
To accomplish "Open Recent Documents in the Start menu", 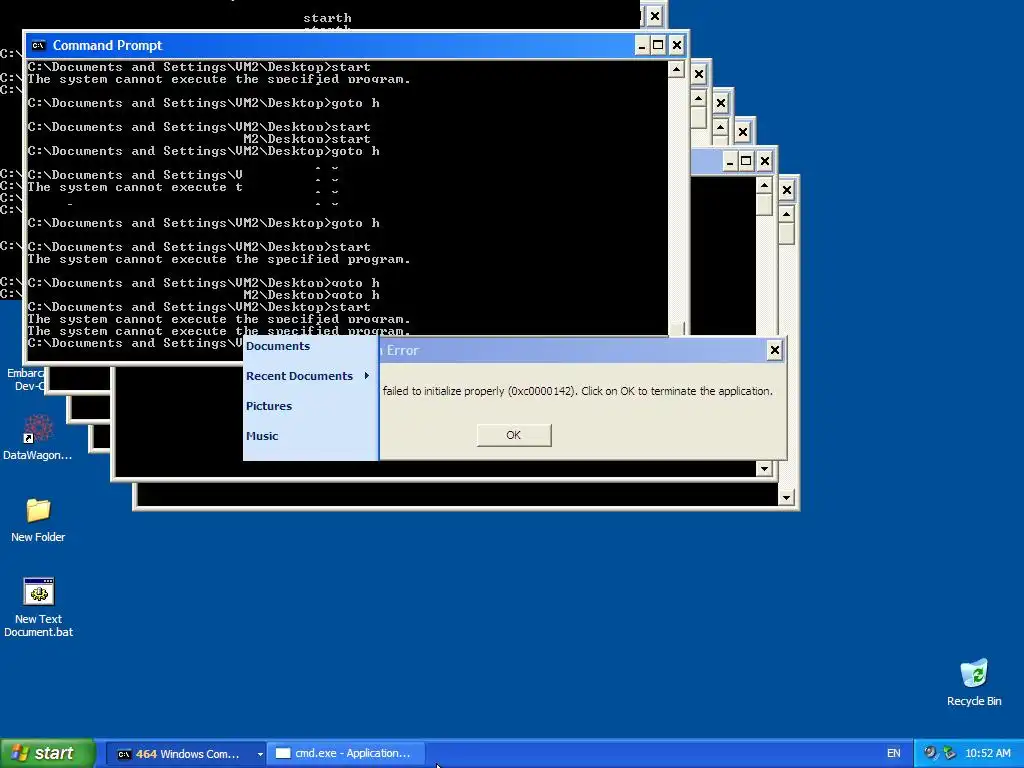I will tap(299, 376).
